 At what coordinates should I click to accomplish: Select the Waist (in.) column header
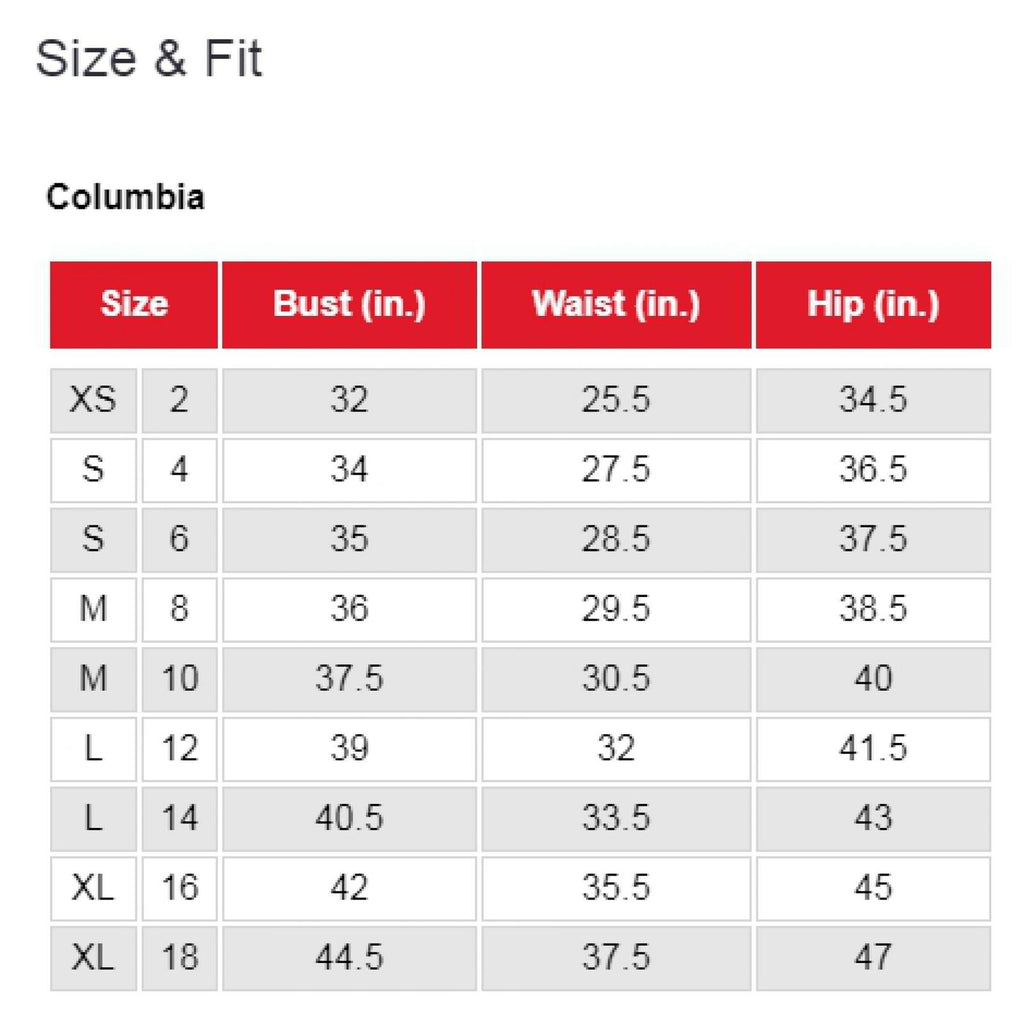[615, 304]
